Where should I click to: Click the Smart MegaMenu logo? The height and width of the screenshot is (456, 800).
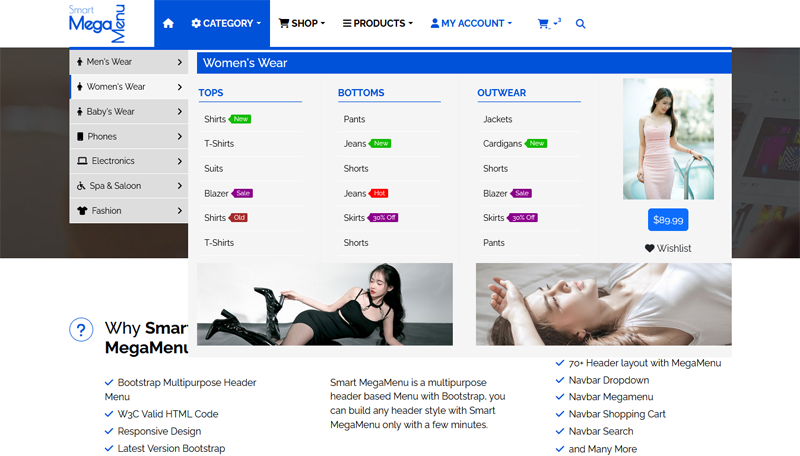tap(97, 23)
